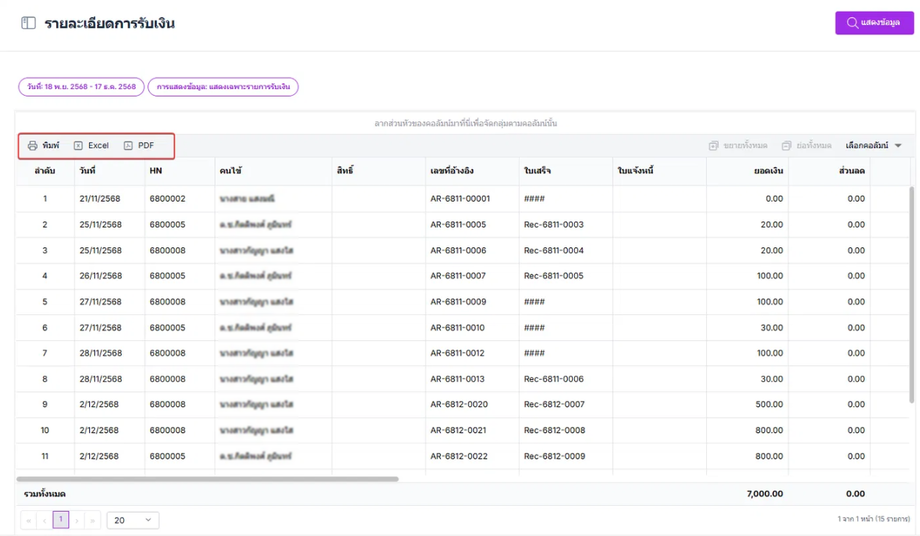This screenshot has height=536, width=920.
Task: Jump to the last page arrow
Action: (x=93, y=520)
